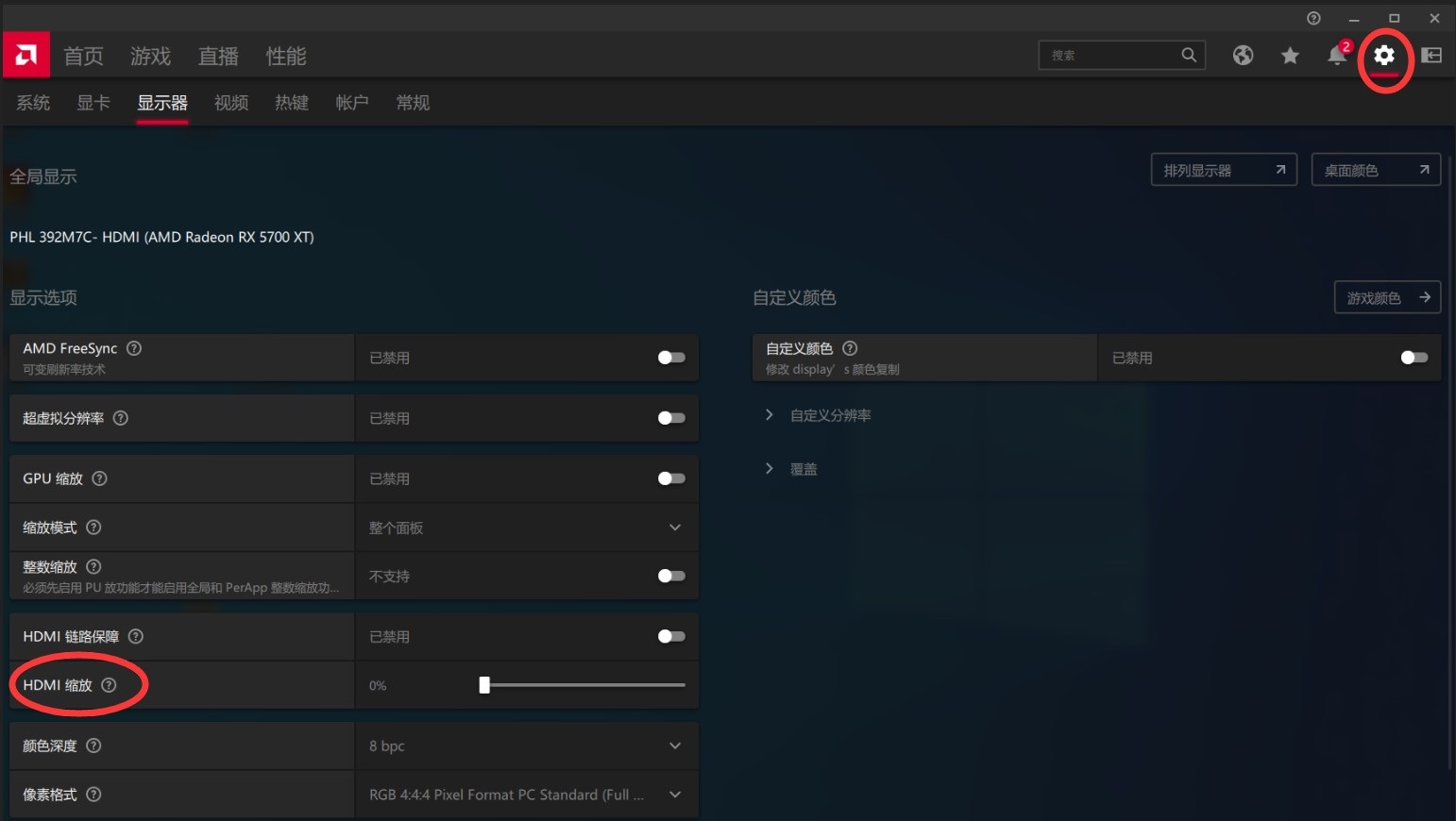Enable GPU 缩放 switch
Image resolution: width=1456 pixels, height=821 pixels.
click(x=671, y=478)
